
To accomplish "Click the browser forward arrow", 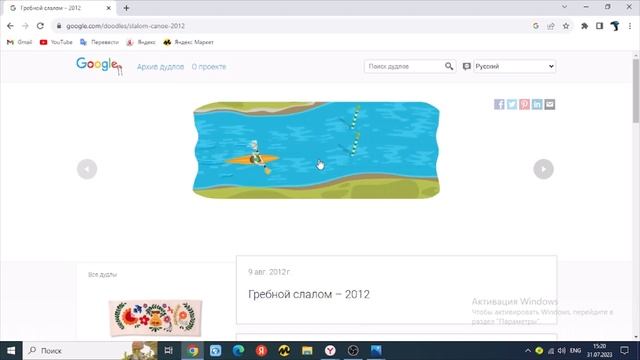I will [x=25, y=26].
